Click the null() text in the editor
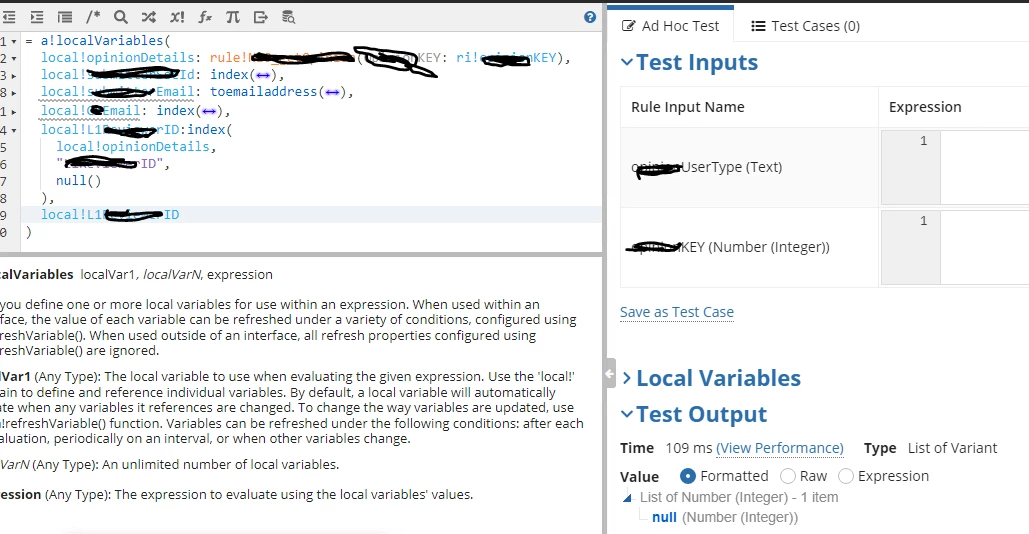1029x534 pixels. point(79,180)
